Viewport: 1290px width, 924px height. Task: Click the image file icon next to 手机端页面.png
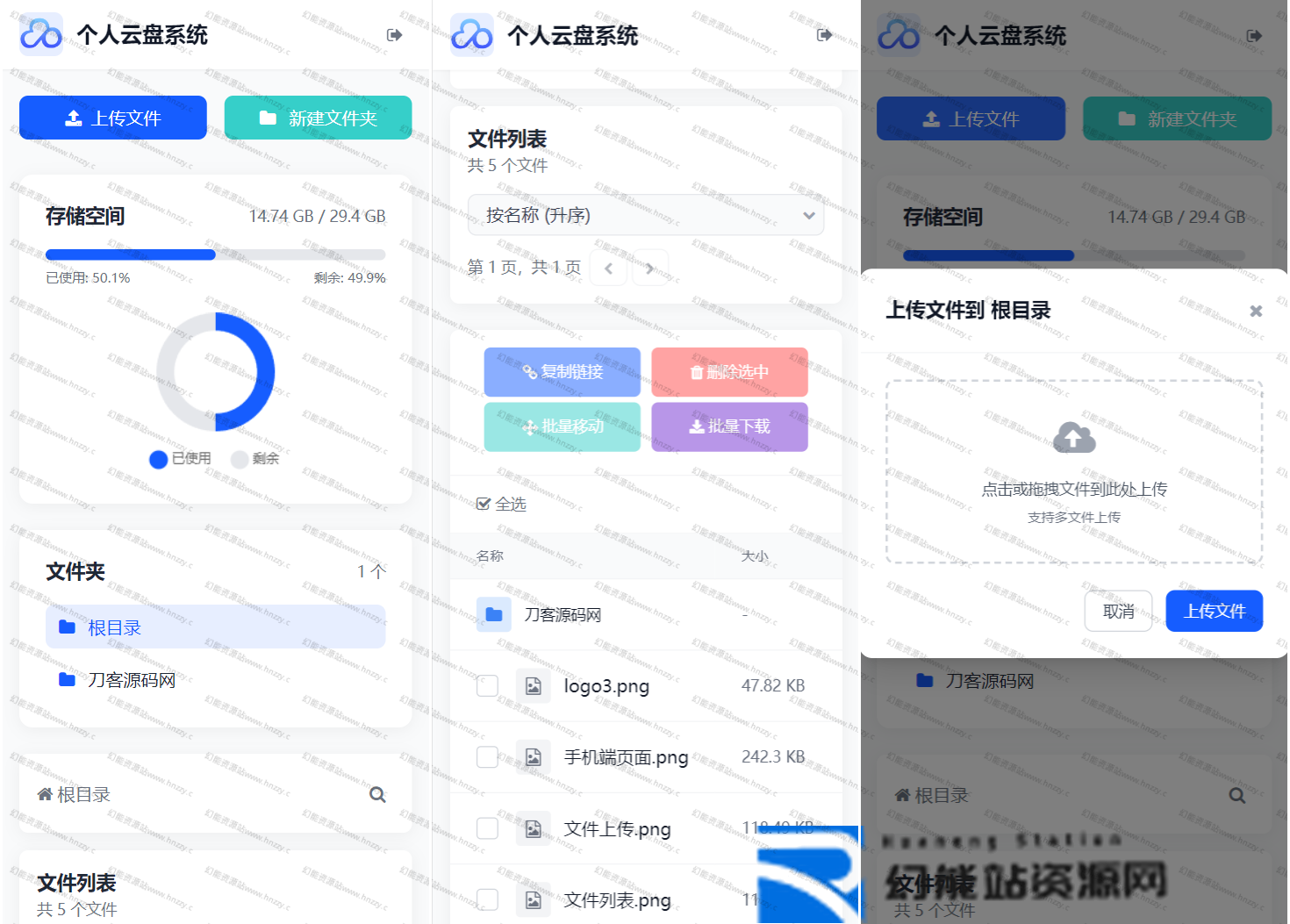[533, 757]
